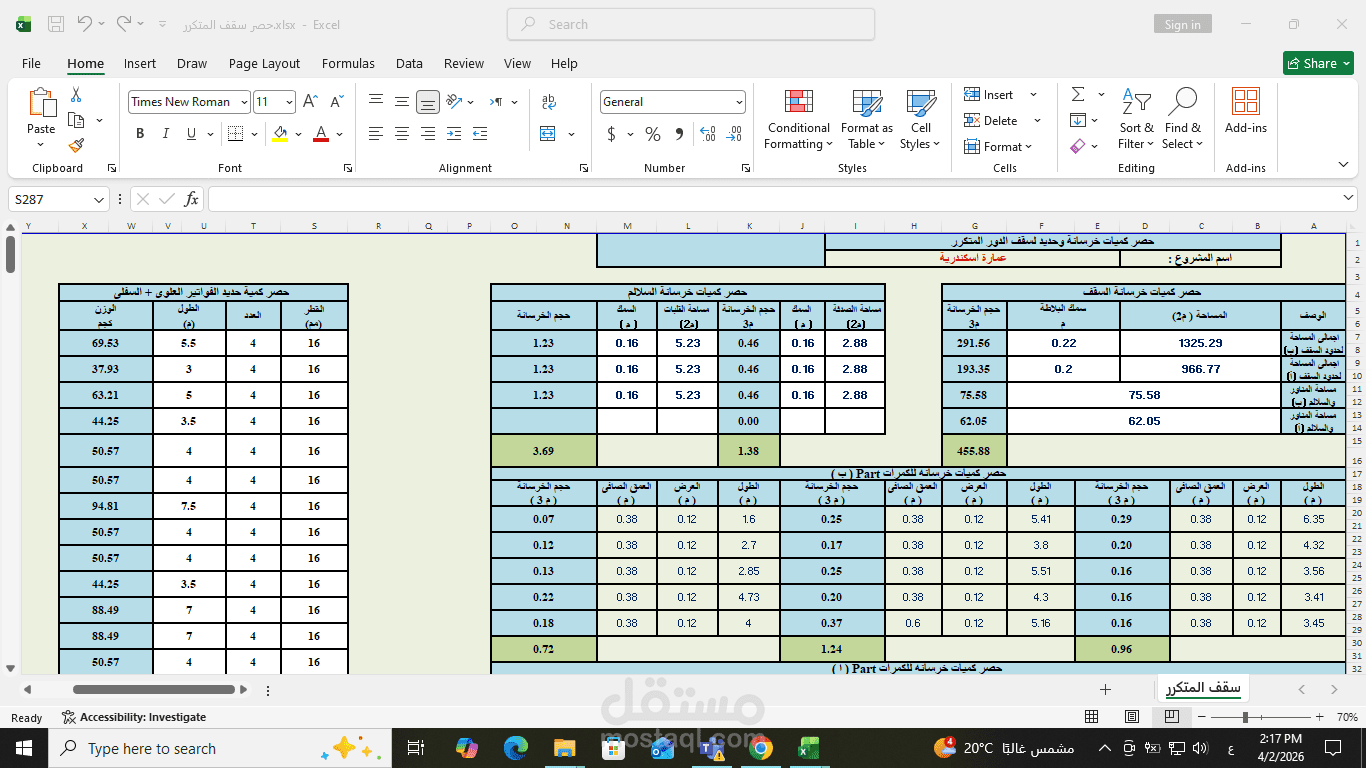Click the Decrease Decimal icon

click(x=734, y=134)
